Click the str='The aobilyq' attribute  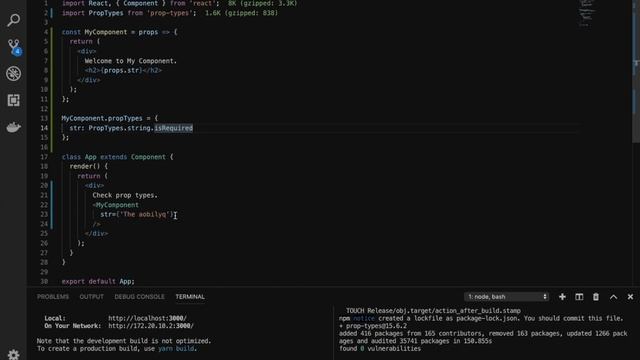(x=137, y=214)
